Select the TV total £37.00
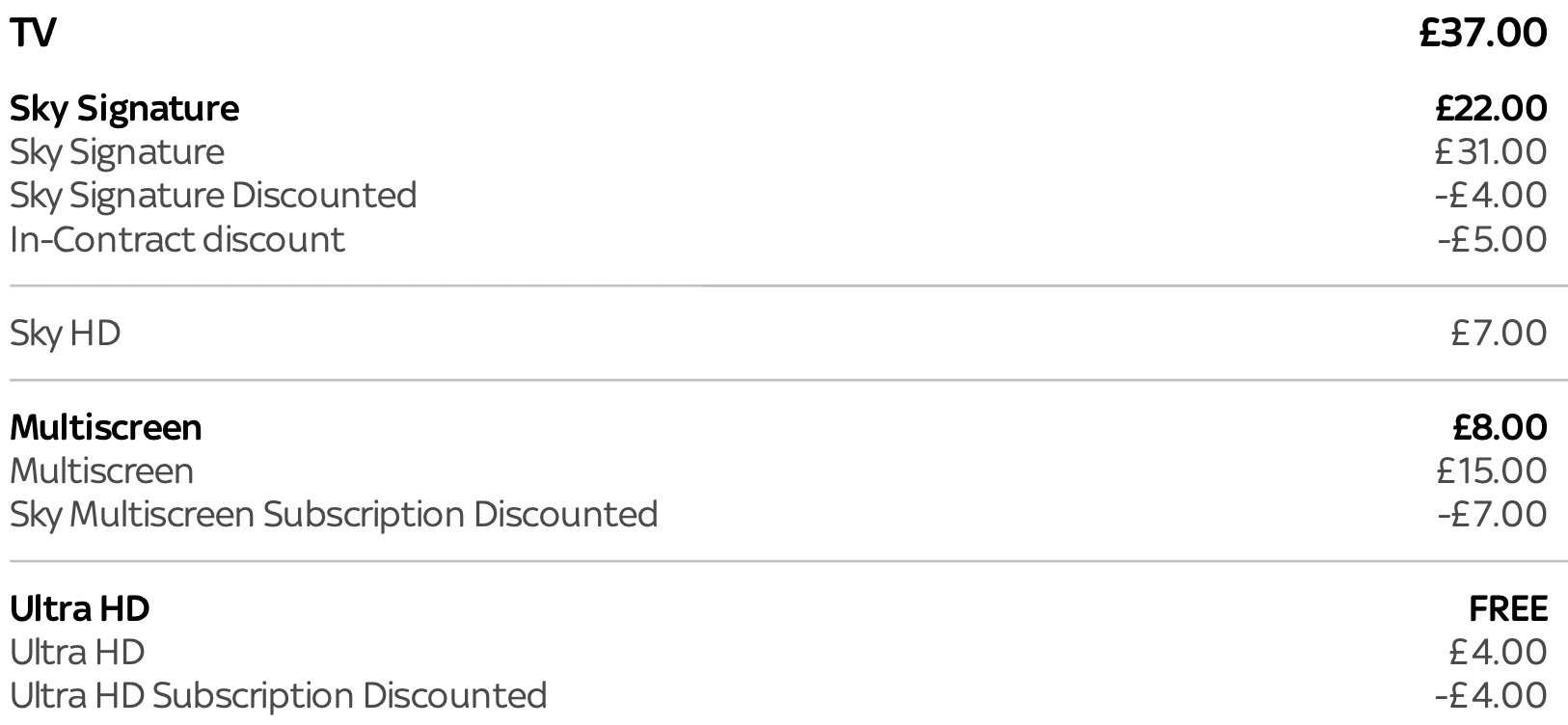 coord(1483,33)
